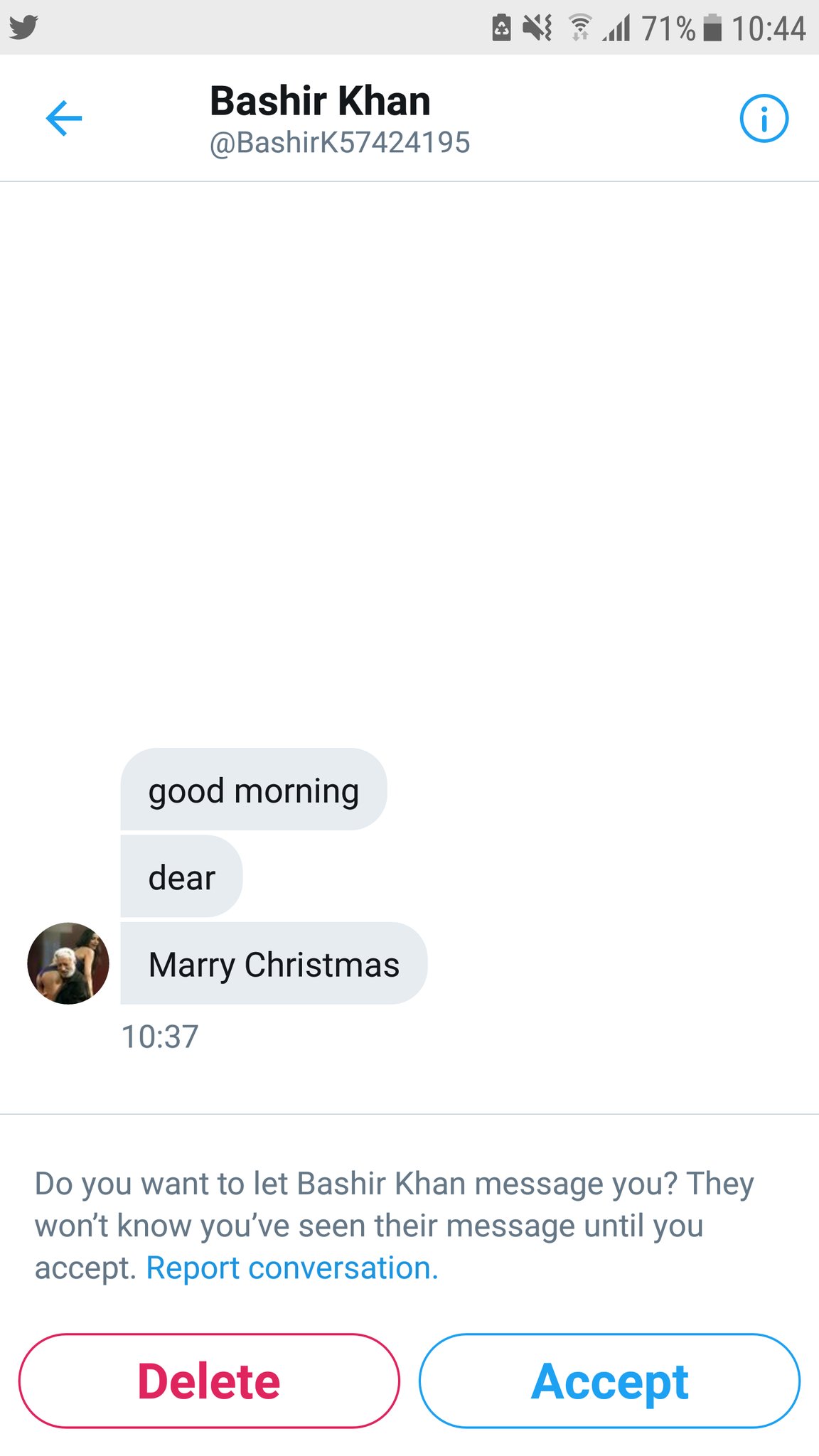Tap the "good morning" message bubble

(253, 789)
